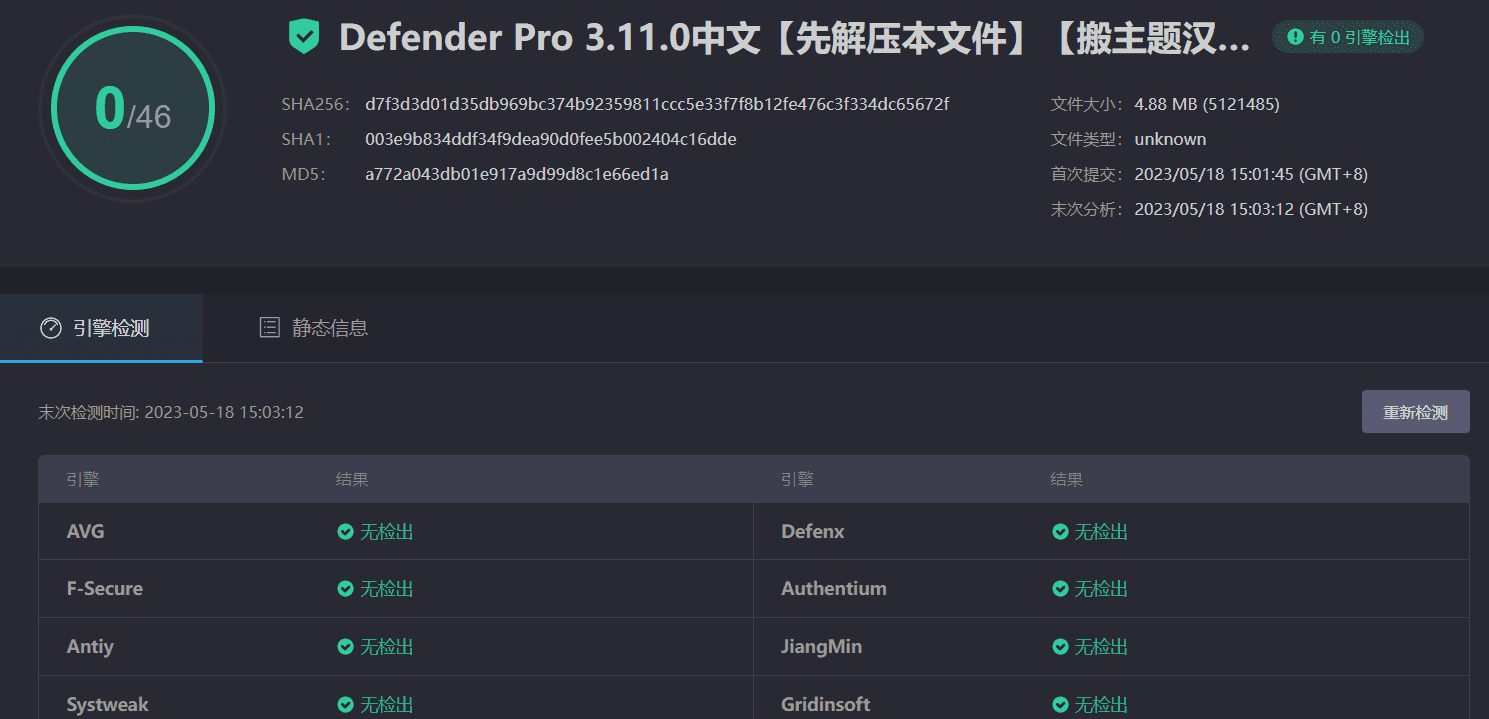Click the file size value 4.88 MB

[x=1207, y=104]
